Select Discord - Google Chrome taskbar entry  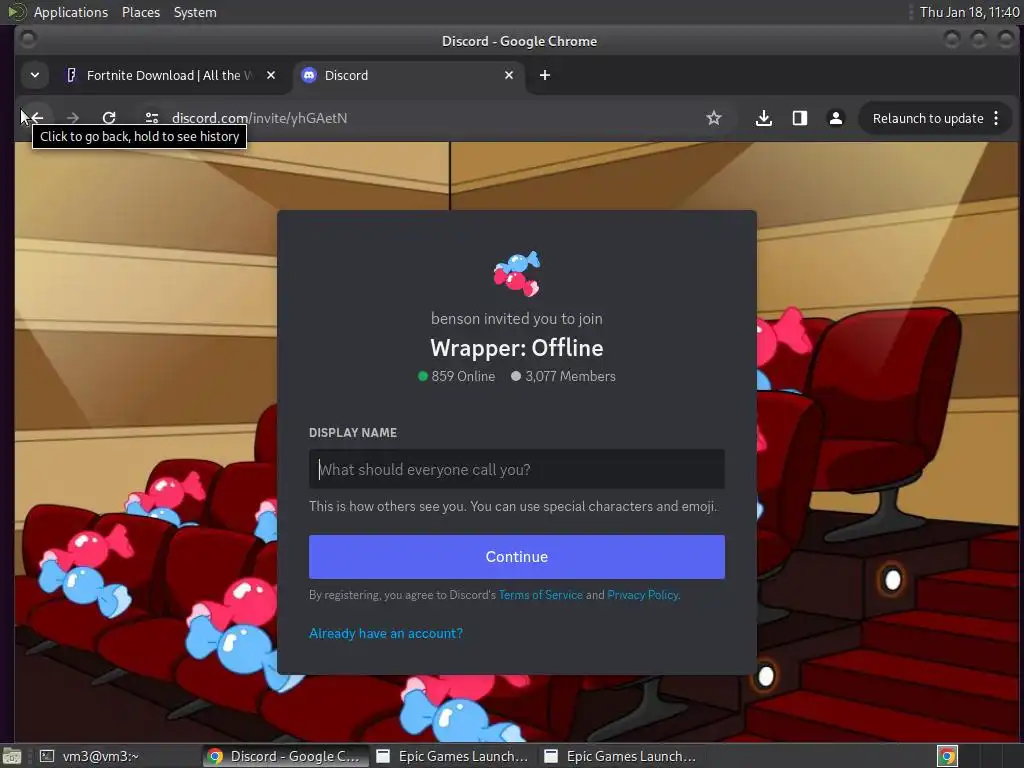285,756
